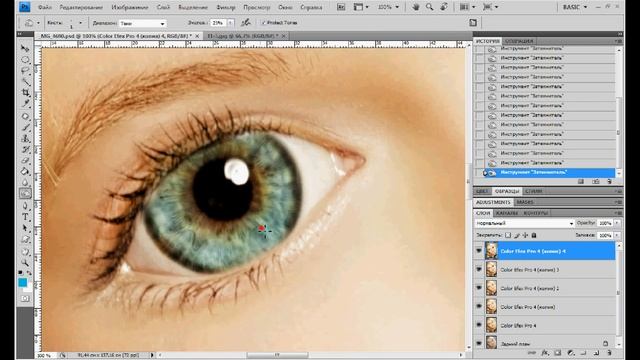Open the brush preset picker arrow
Screen dimensions: 640x360
click(x=80, y=23)
